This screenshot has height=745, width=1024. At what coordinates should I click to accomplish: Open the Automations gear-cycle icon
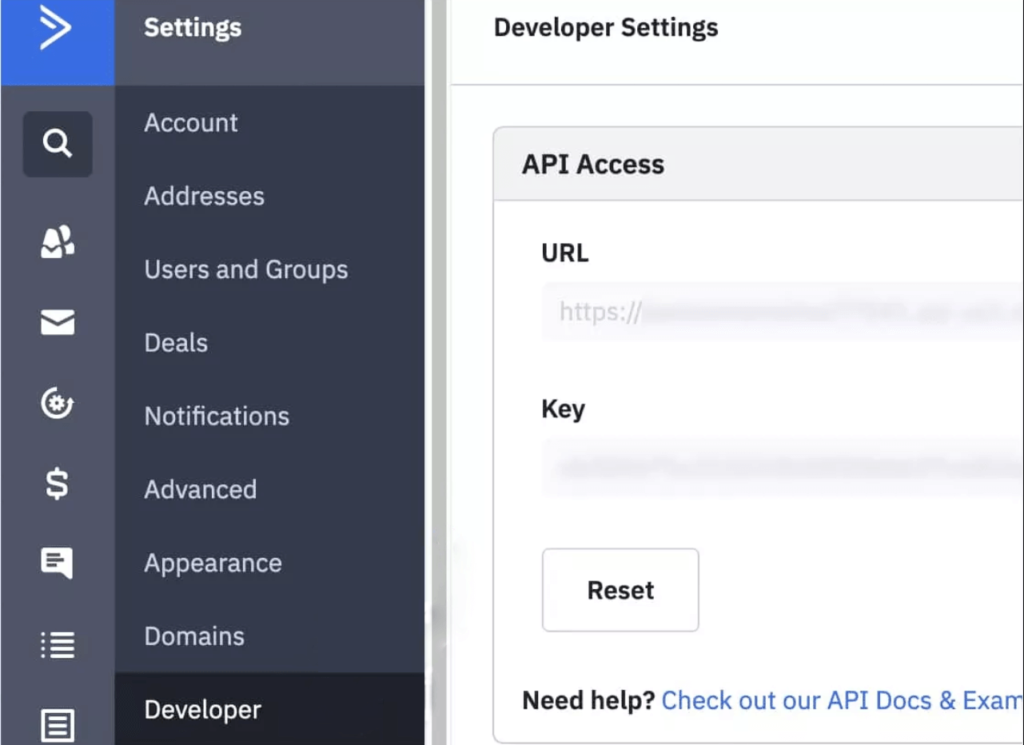pos(57,403)
